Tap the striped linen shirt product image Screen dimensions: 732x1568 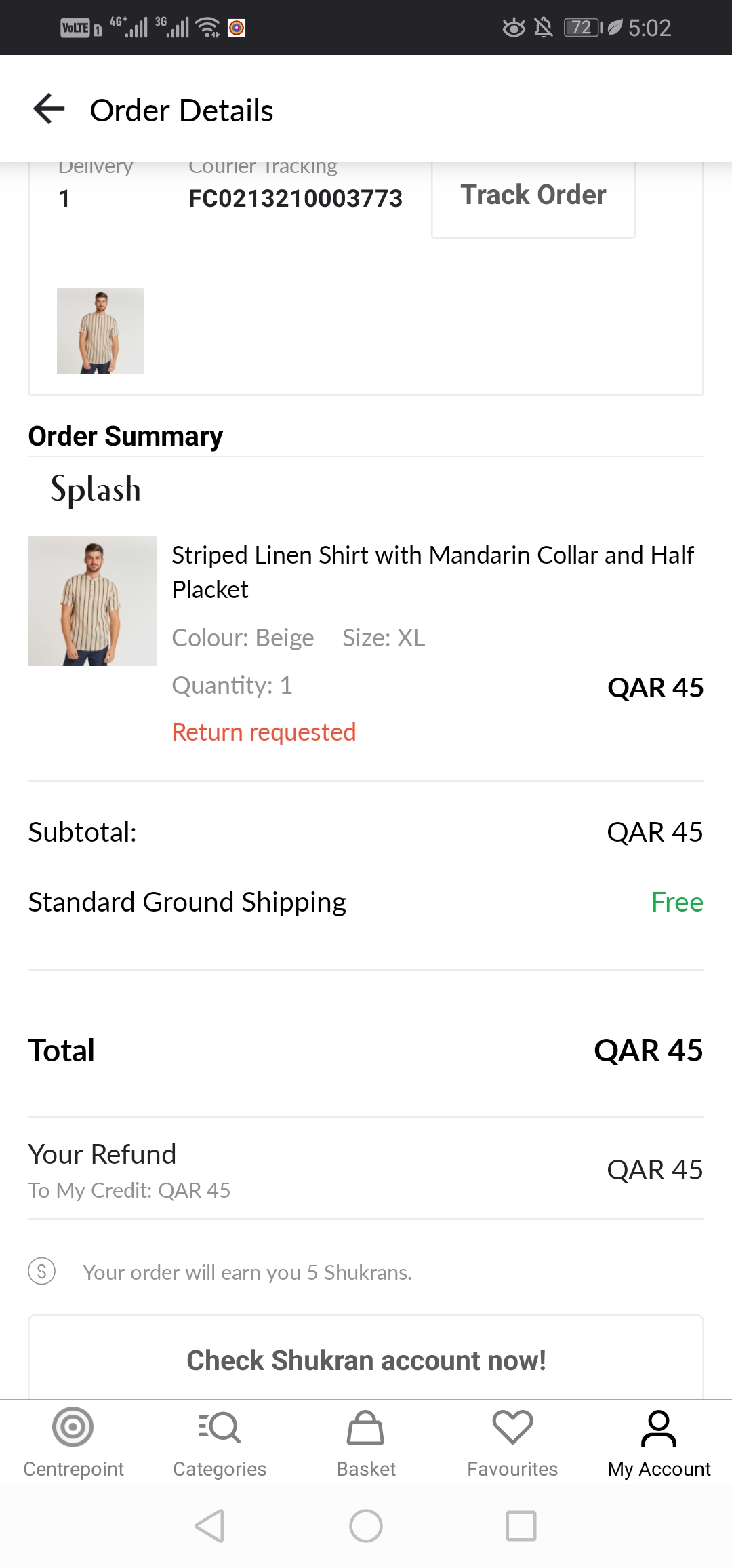pyautogui.click(x=93, y=601)
